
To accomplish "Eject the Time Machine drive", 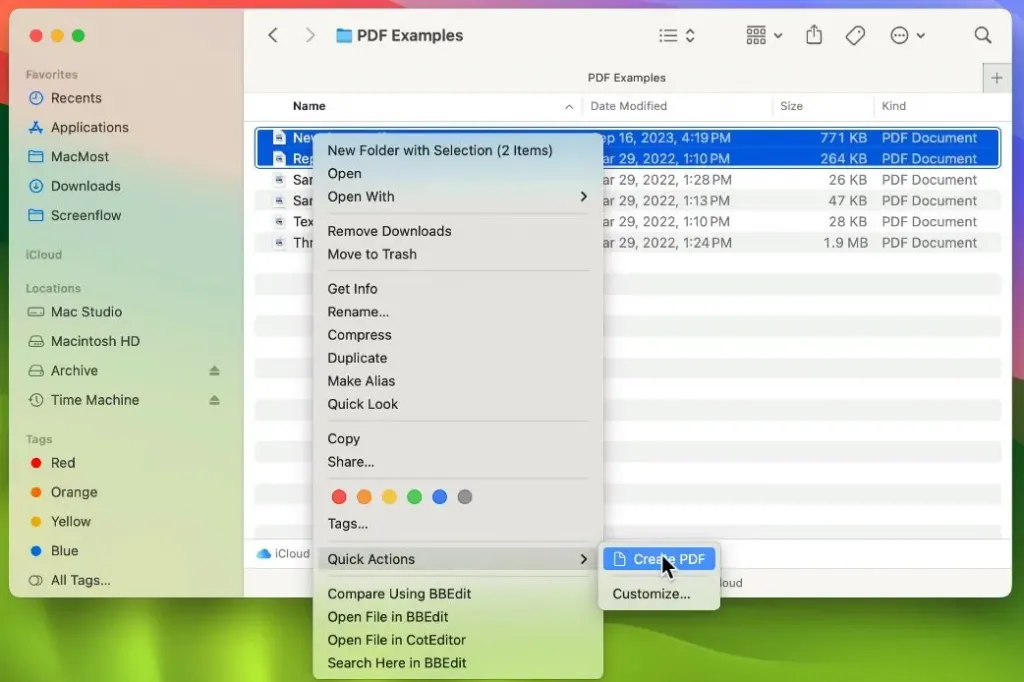I will tap(214, 400).
